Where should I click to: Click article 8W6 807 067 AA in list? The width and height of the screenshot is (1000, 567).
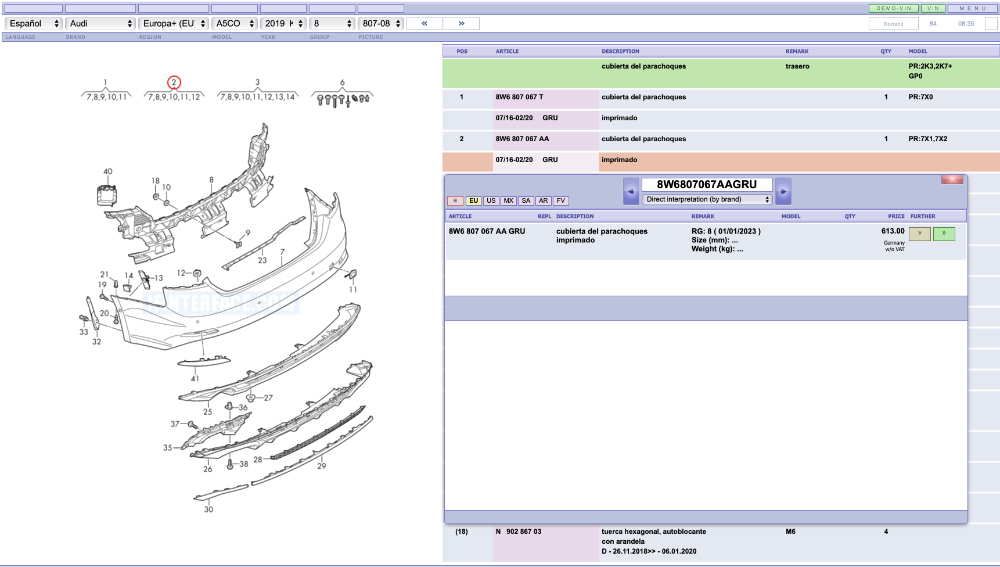click(x=522, y=138)
